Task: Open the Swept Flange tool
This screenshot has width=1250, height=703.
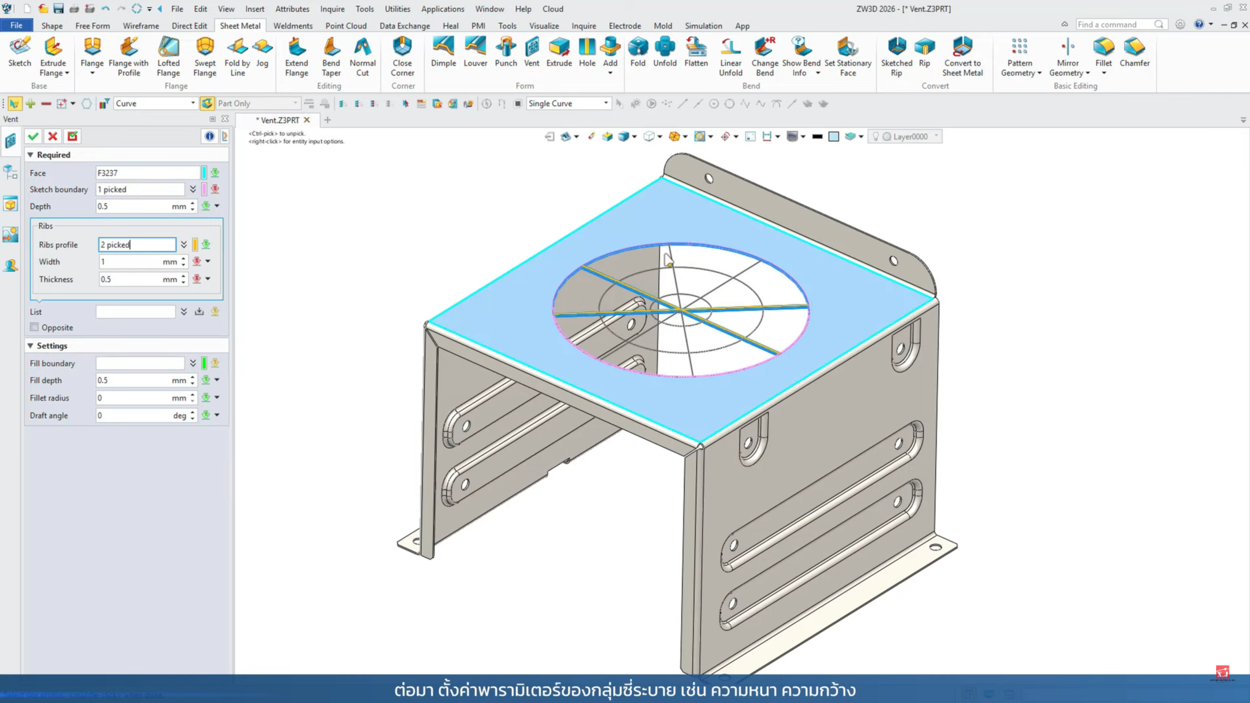Action: pos(204,56)
